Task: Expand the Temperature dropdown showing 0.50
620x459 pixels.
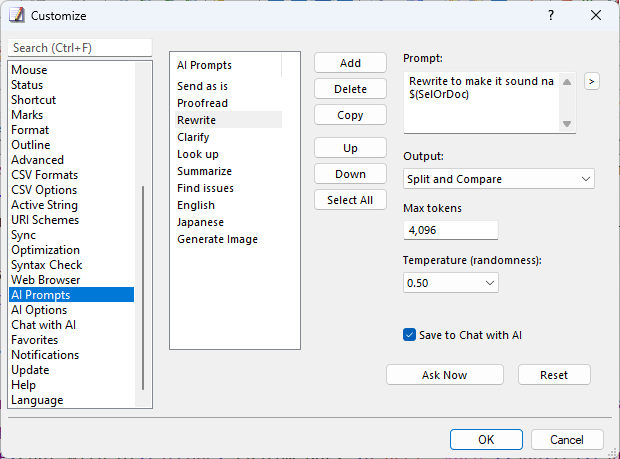Action: (451, 283)
